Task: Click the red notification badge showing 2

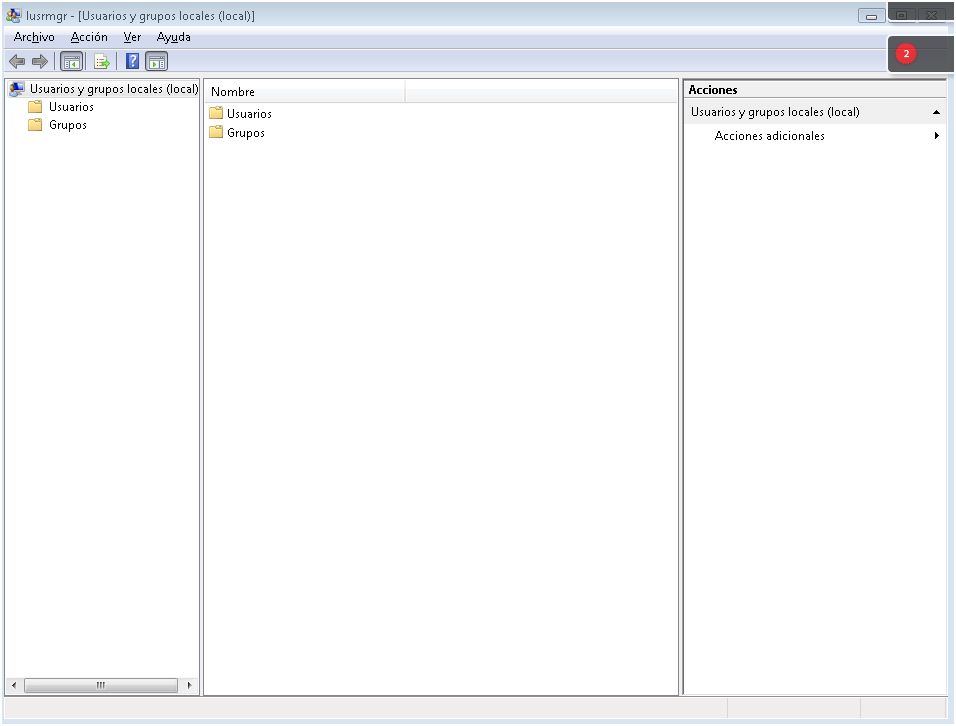Action: click(x=906, y=54)
